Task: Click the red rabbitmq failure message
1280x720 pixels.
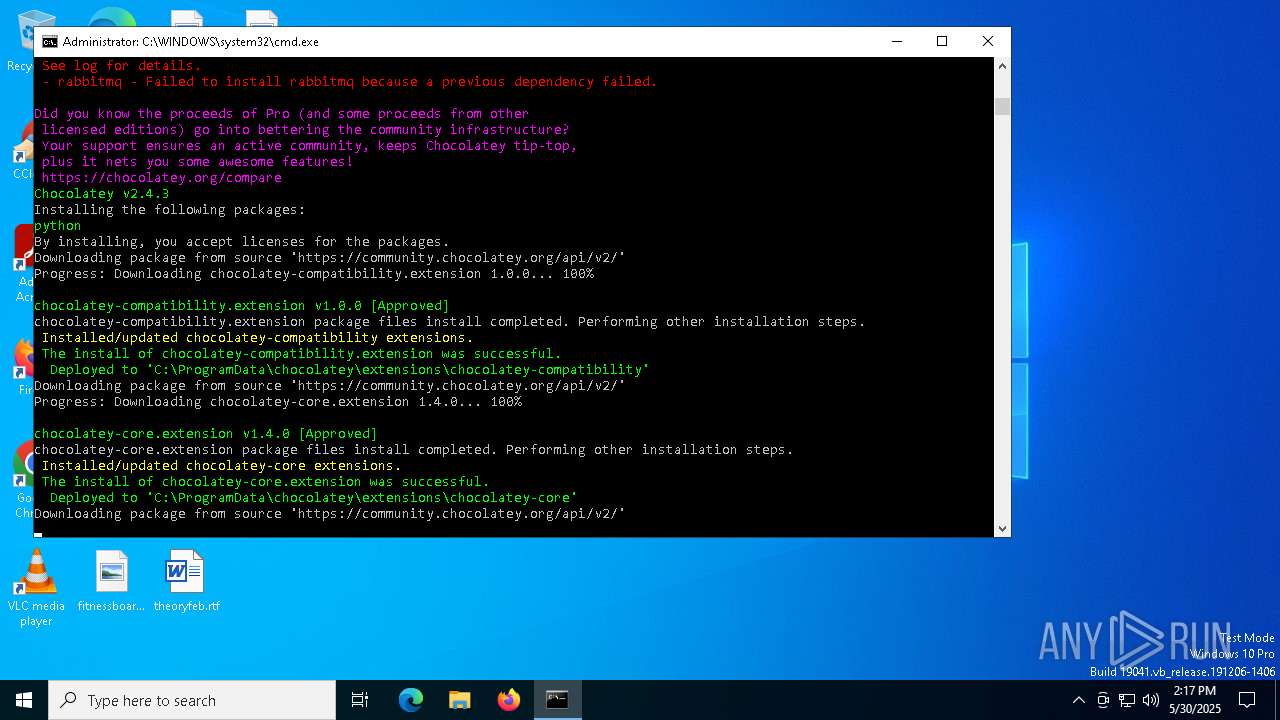Action: click(349, 81)
